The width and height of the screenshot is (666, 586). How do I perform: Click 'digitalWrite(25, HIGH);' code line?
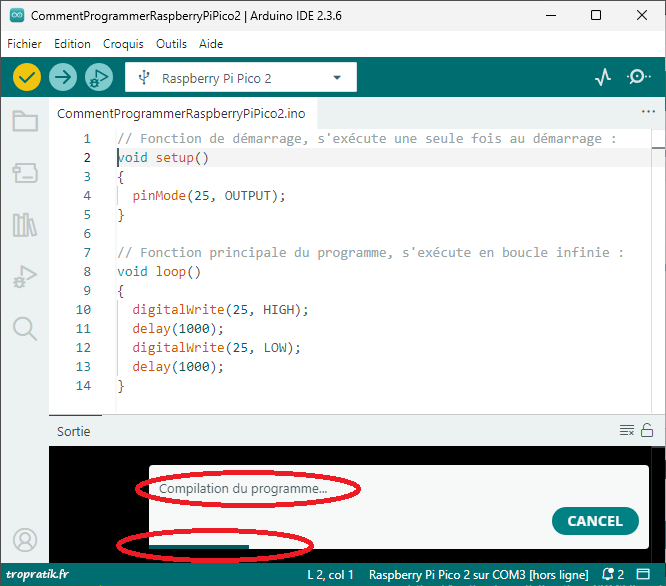pyautogui.click(x=220, y=310)
